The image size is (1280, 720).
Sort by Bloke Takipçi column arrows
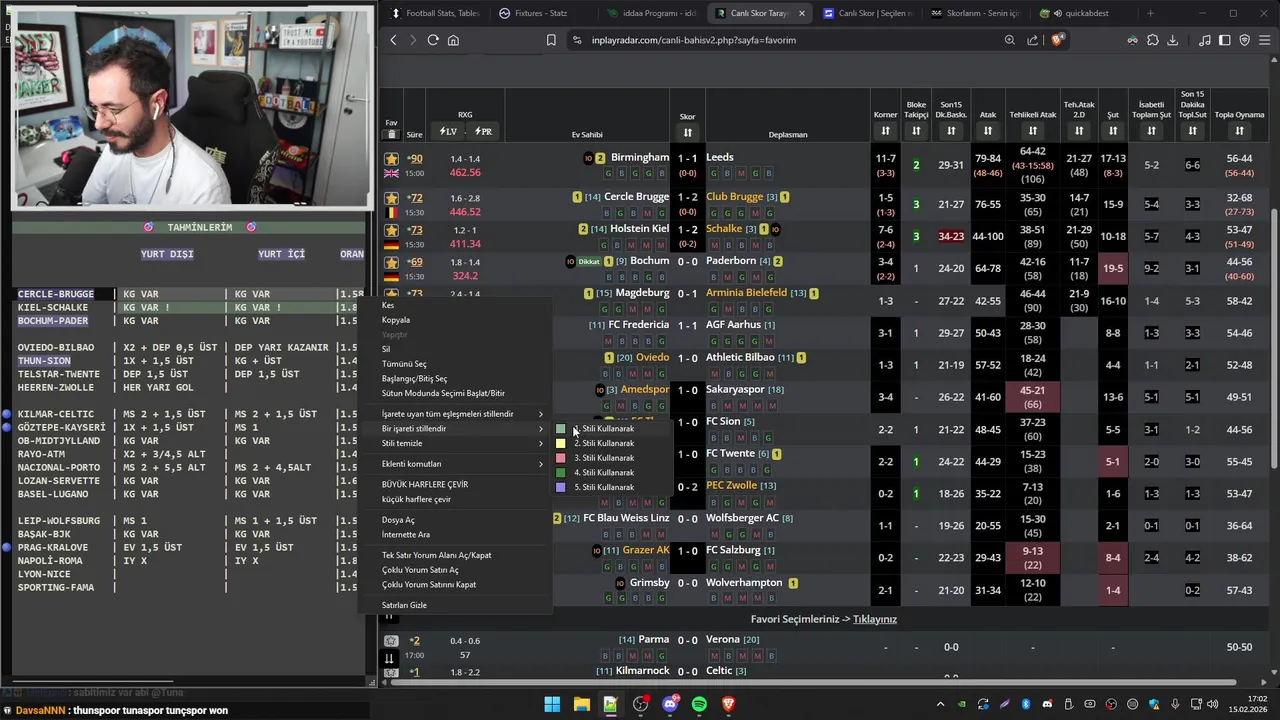coord(916,131)
